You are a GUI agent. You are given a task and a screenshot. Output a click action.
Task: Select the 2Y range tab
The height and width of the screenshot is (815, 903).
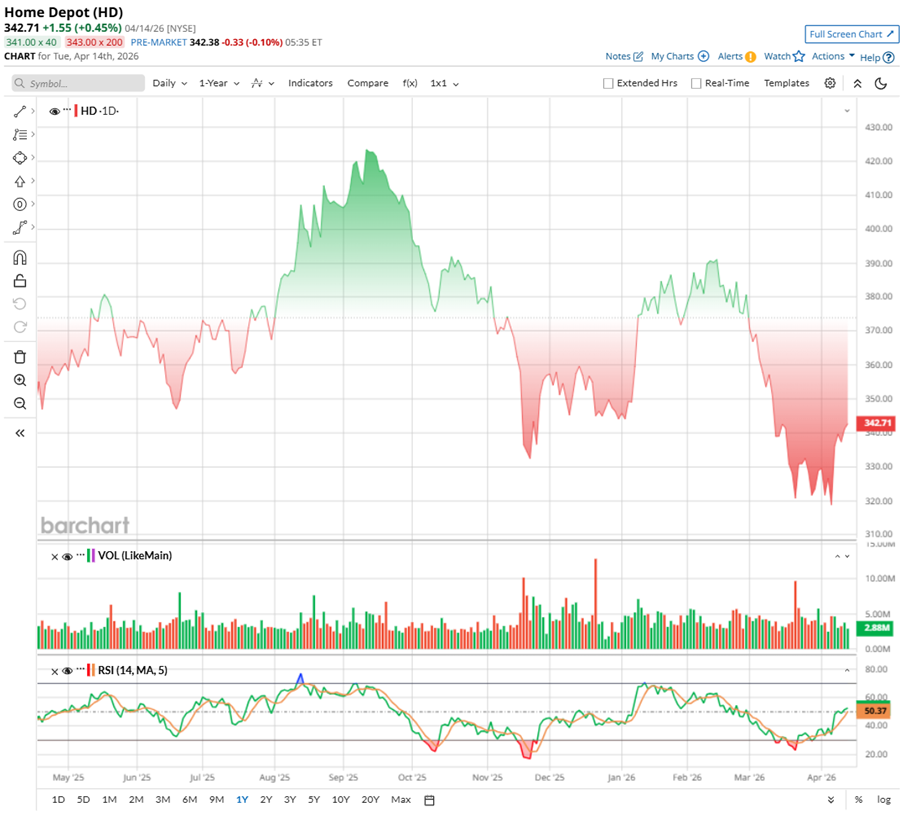coord(265,799)
